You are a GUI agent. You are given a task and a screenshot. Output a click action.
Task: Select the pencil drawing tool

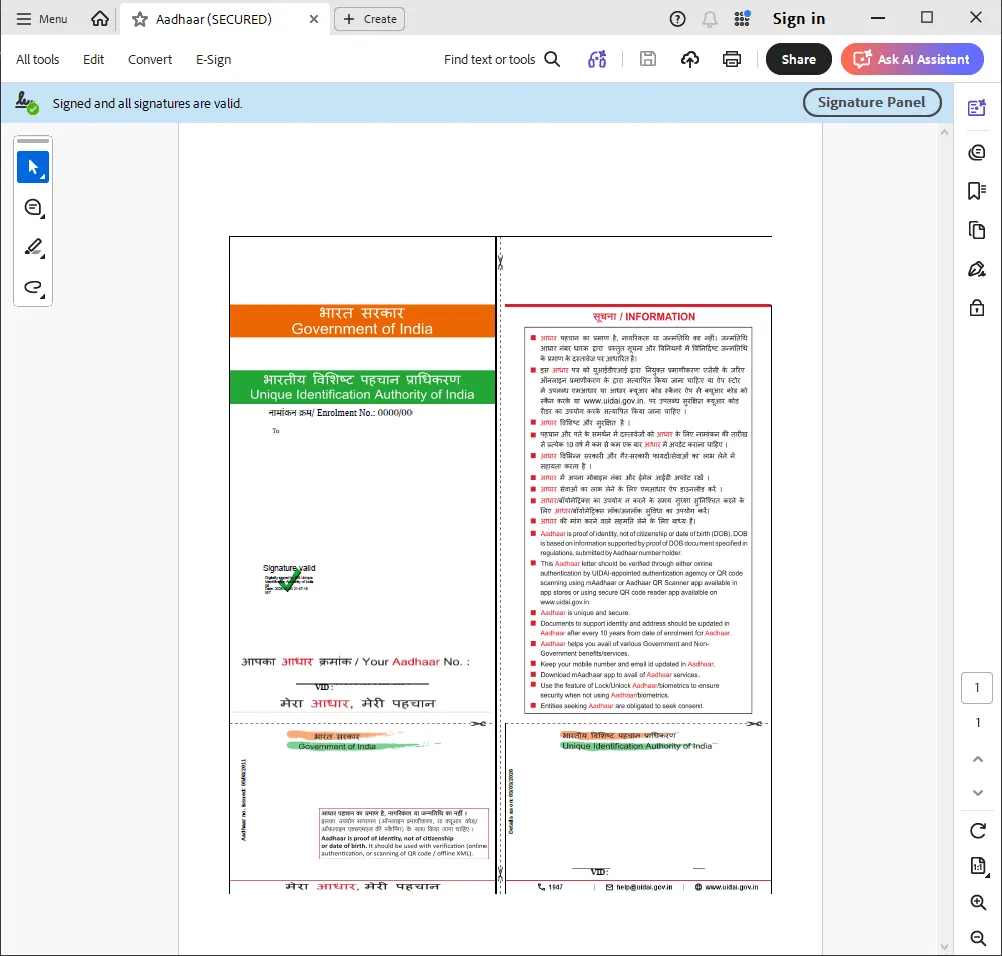33,247
